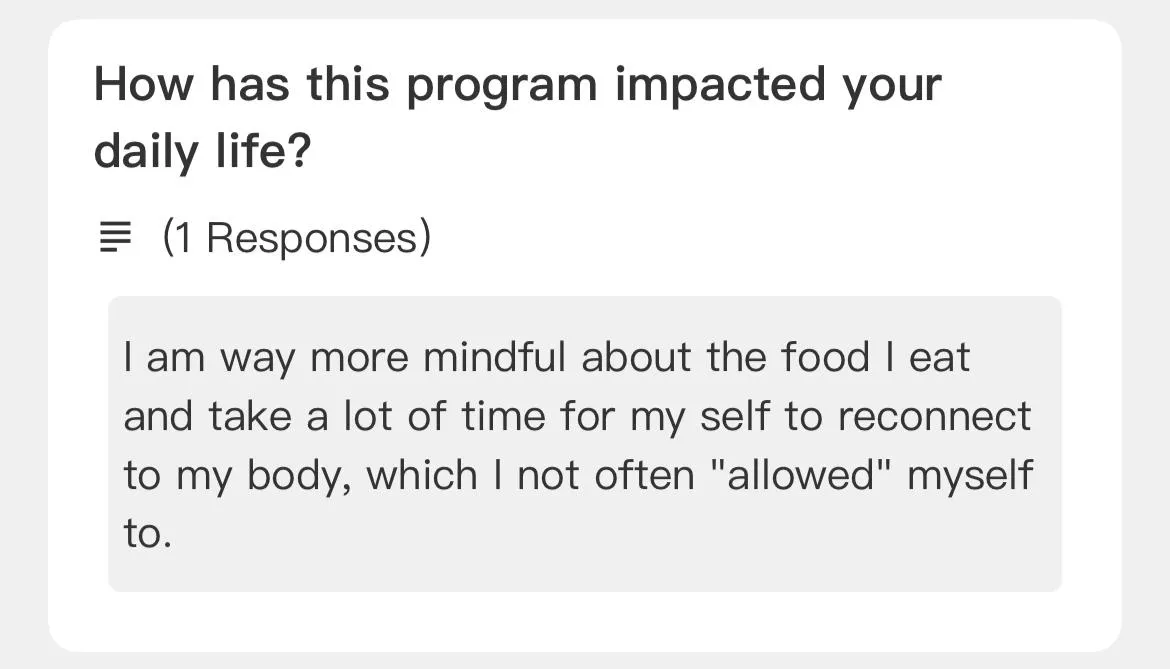Click the word "eat" ending the first response line

939,357
